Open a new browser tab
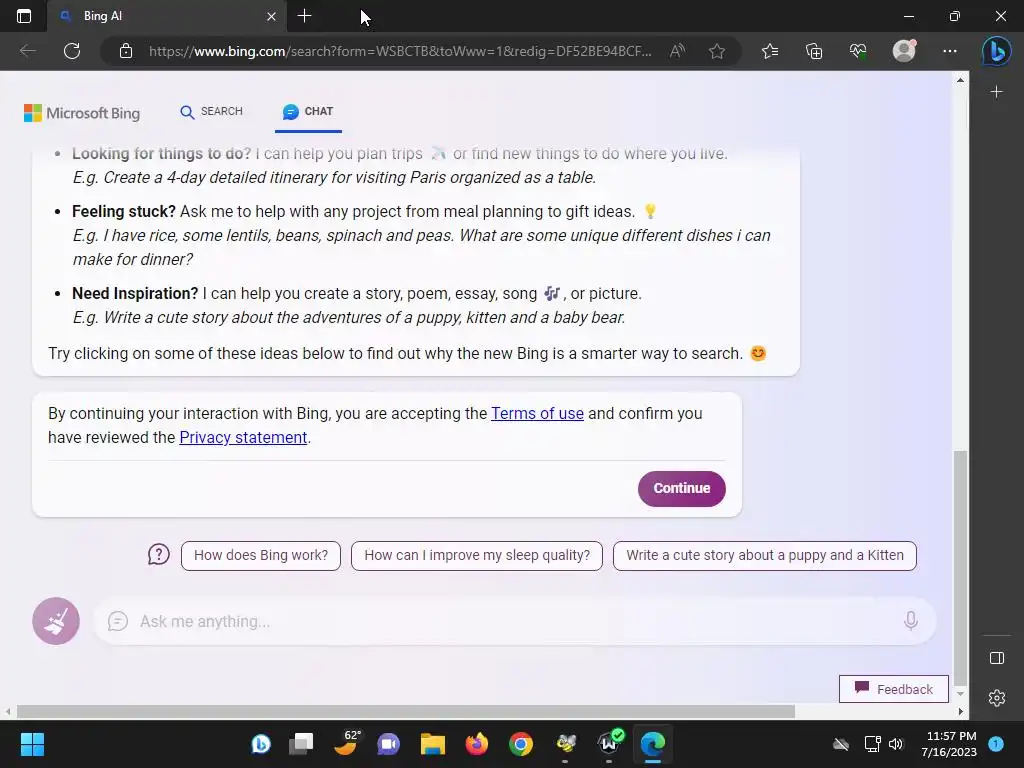1024x768 pixels. [304, 16]
